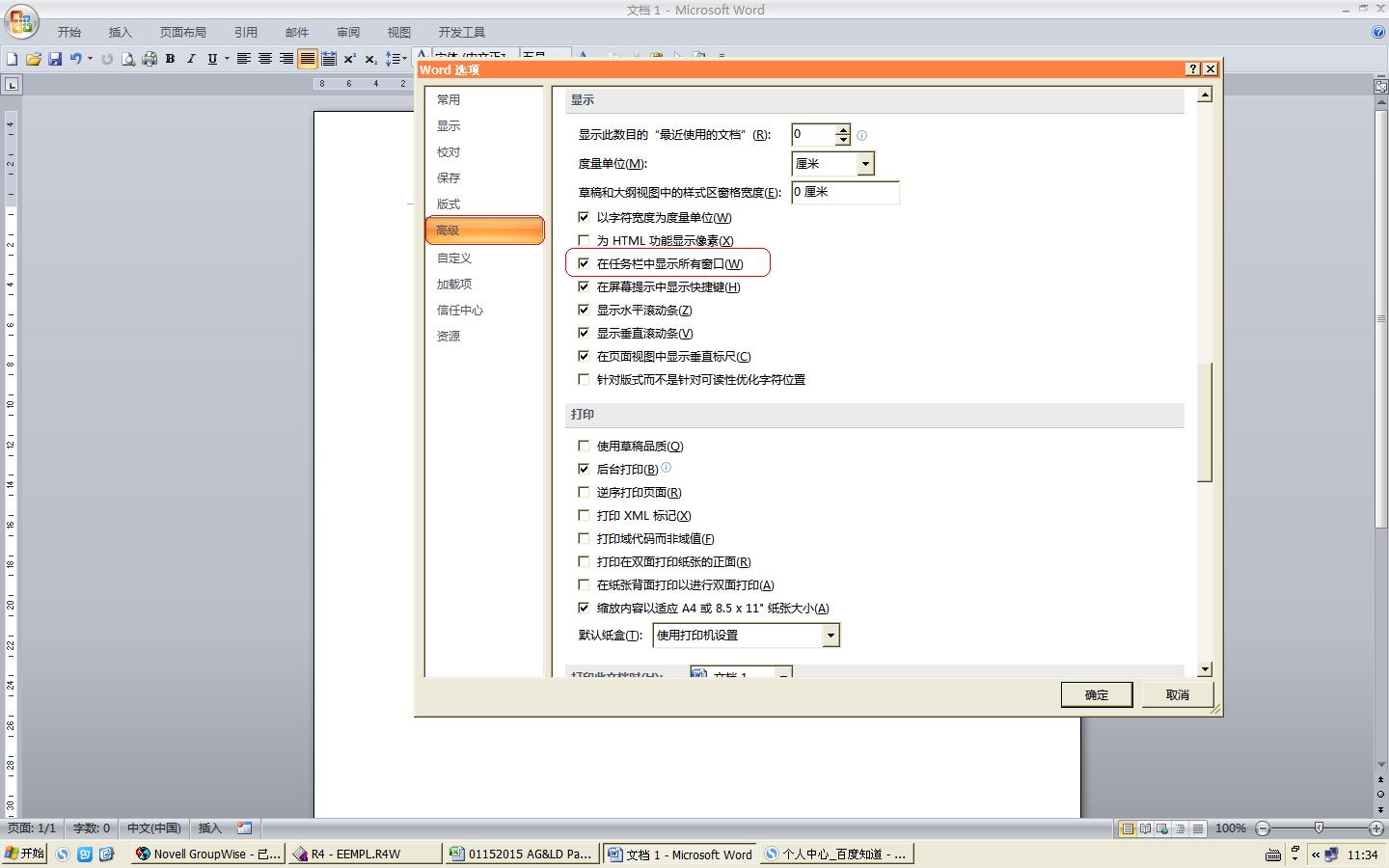Switch to Print Layout view

click(1126, 828)
